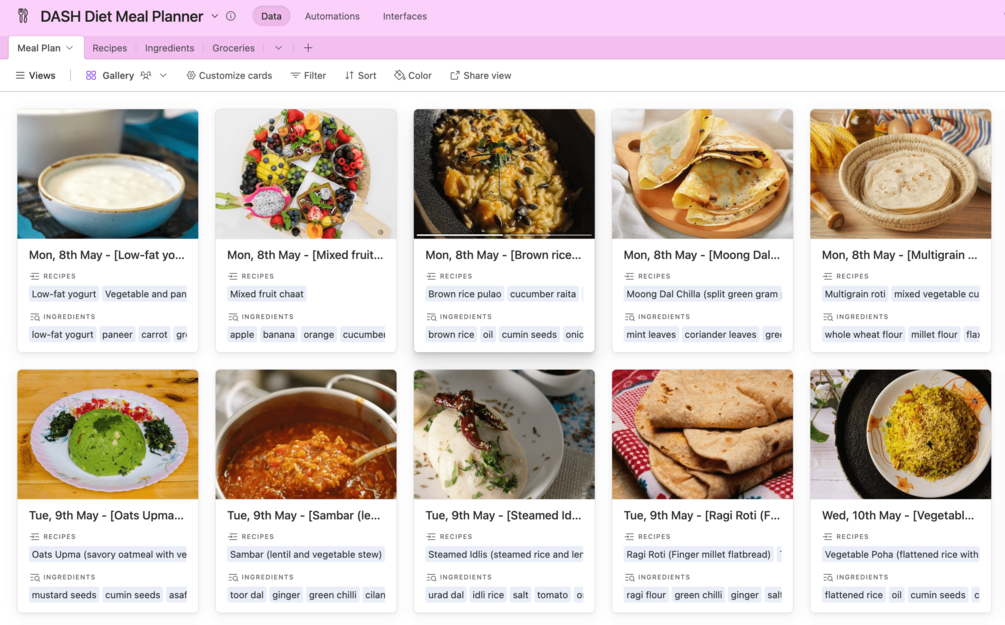This screenshot has height=625, width=1005.
Task: Add a new table with plus button
Action: 308,48
